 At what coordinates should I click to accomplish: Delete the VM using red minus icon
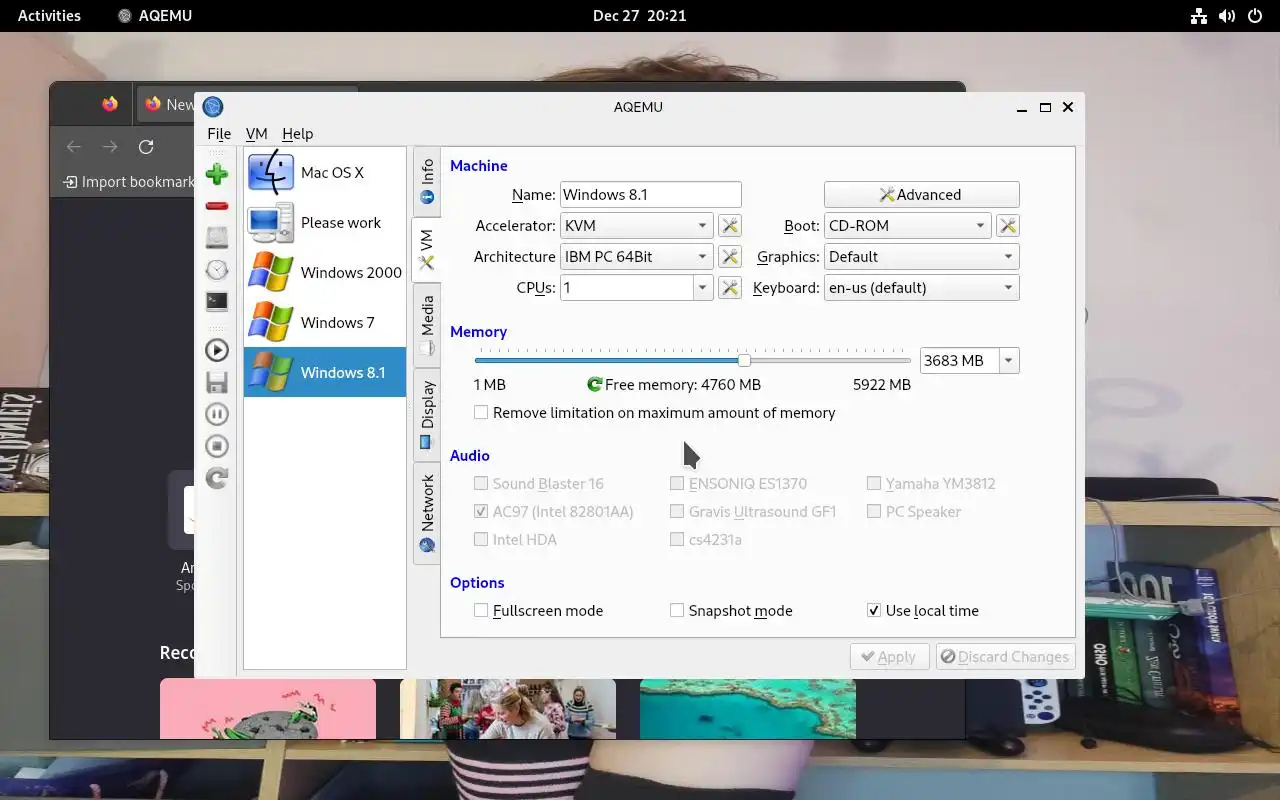coord(217,206)
